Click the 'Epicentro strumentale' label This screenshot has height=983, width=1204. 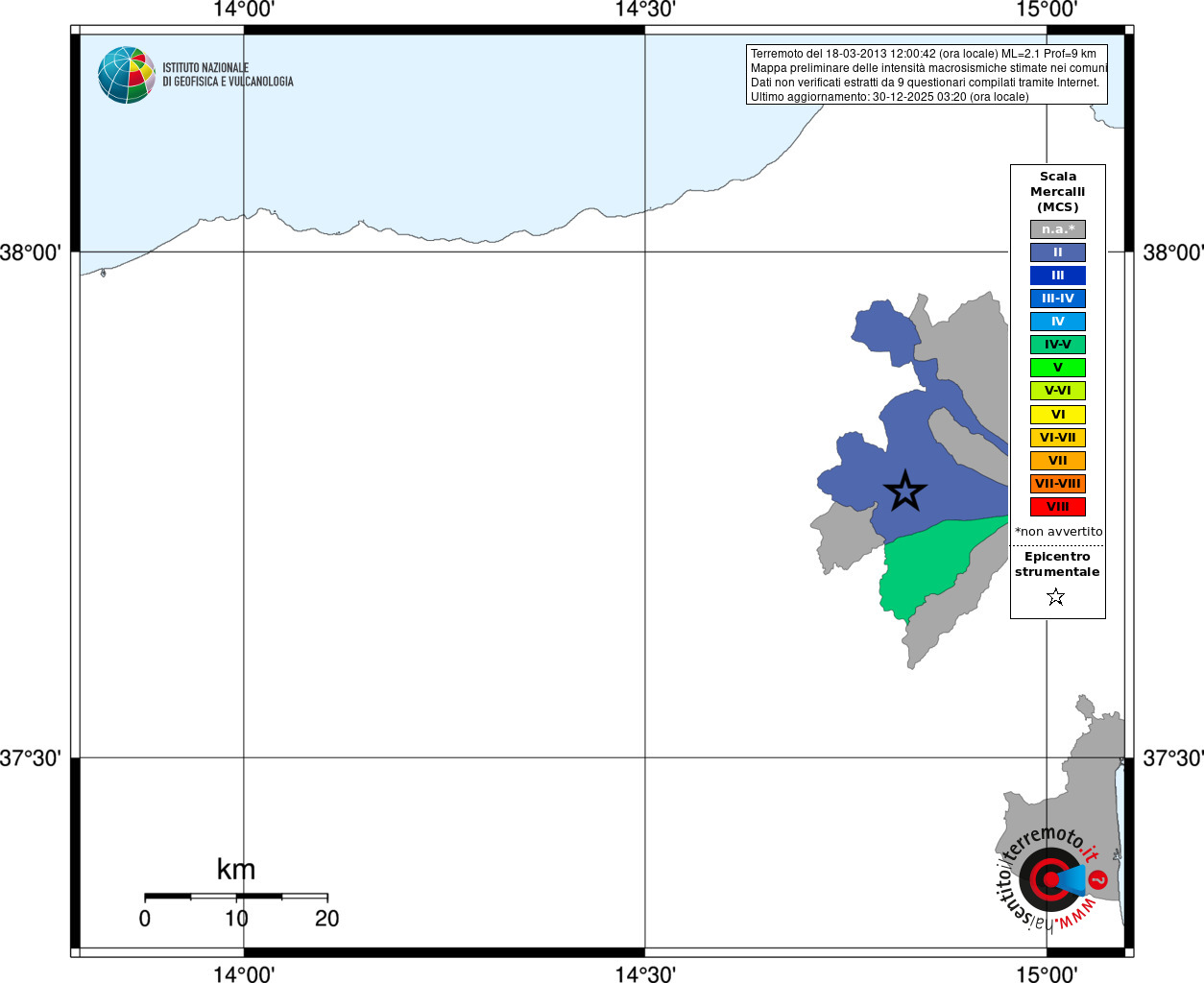point(1057,564)
